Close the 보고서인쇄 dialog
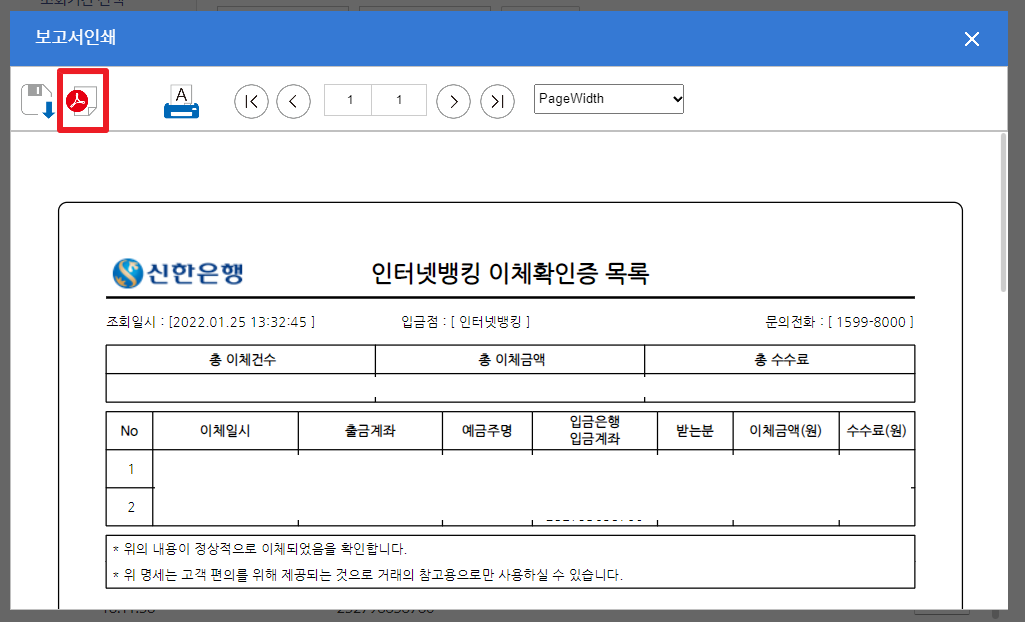 coord(971,39)
